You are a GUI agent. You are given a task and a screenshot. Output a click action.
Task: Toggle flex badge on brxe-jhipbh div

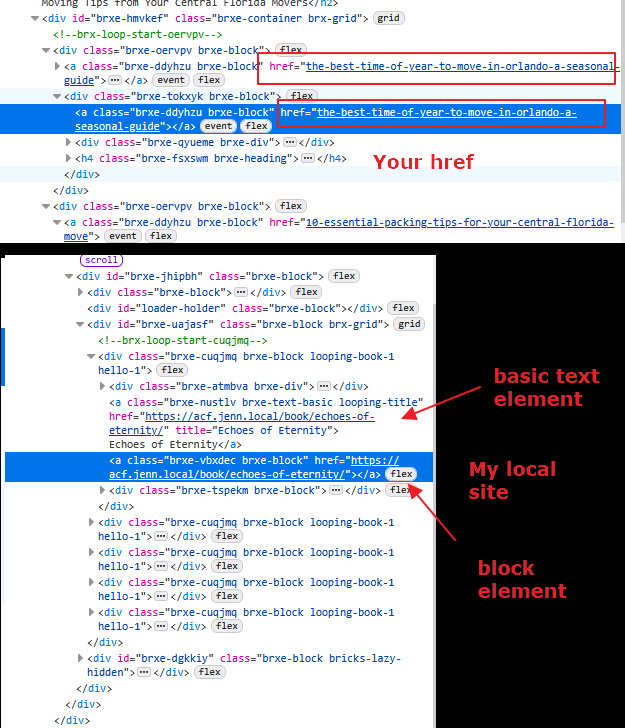tap(345, 276)
